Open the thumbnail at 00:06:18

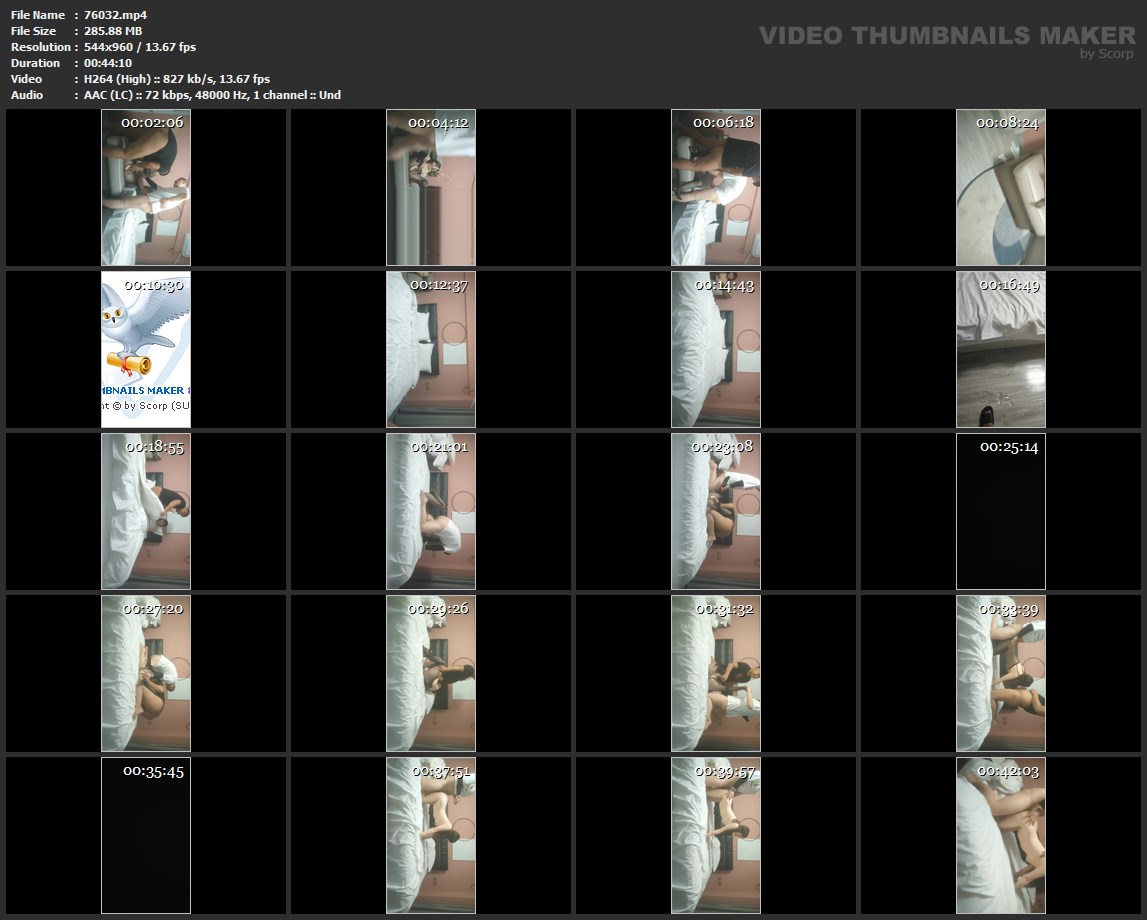[716, 188]
